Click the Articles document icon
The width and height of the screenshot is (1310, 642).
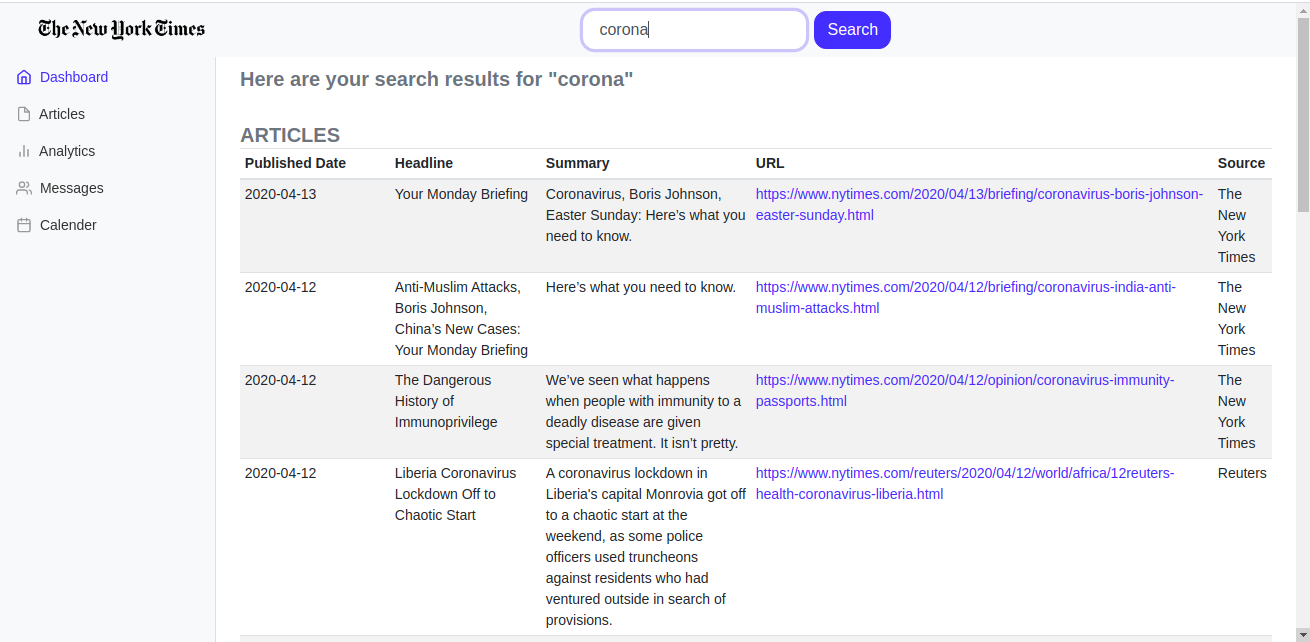[x=24, y=114]
